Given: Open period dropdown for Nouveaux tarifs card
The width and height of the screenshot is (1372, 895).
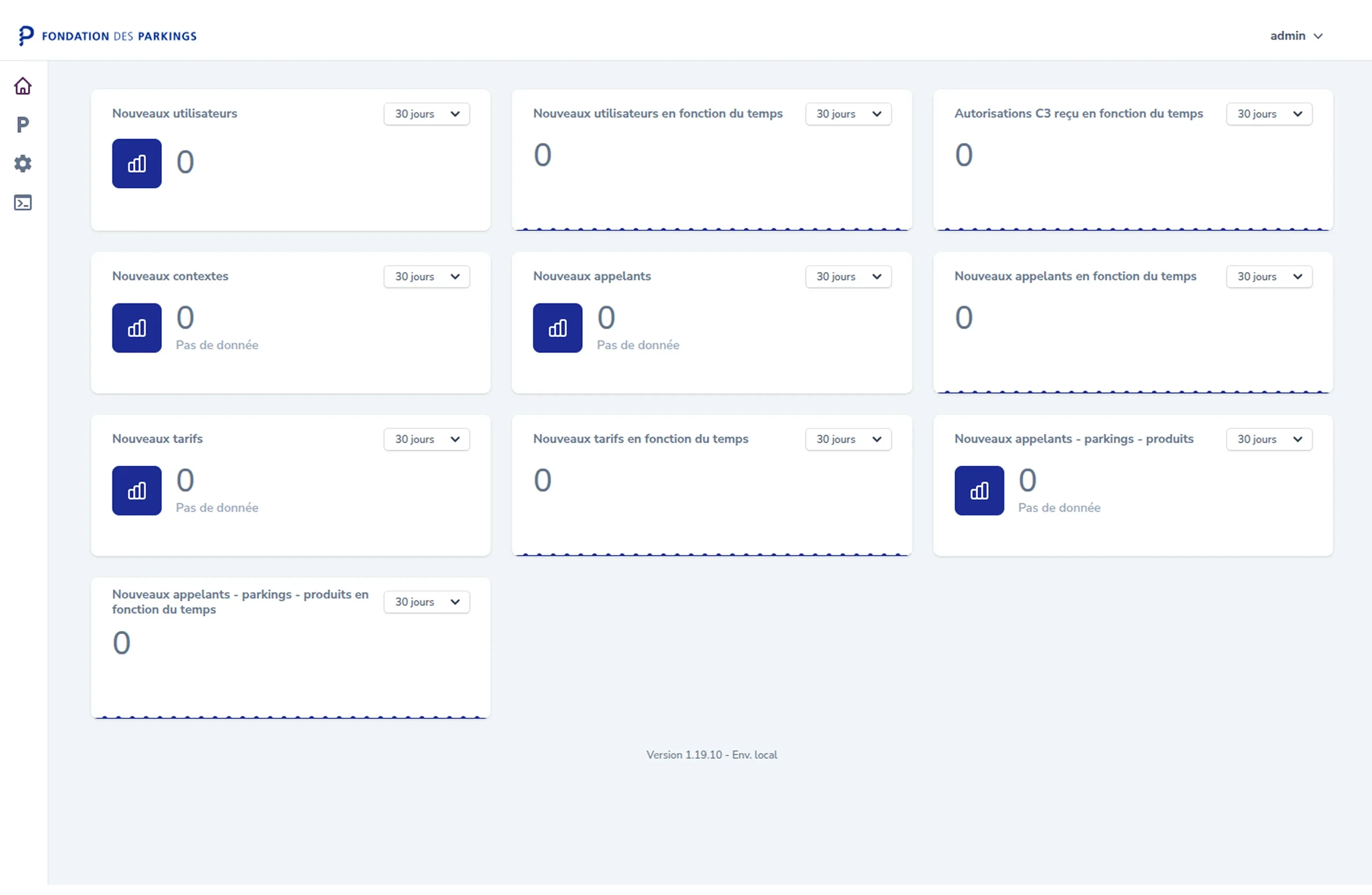Looking at the screenshot, I should [x=427, y=439].
